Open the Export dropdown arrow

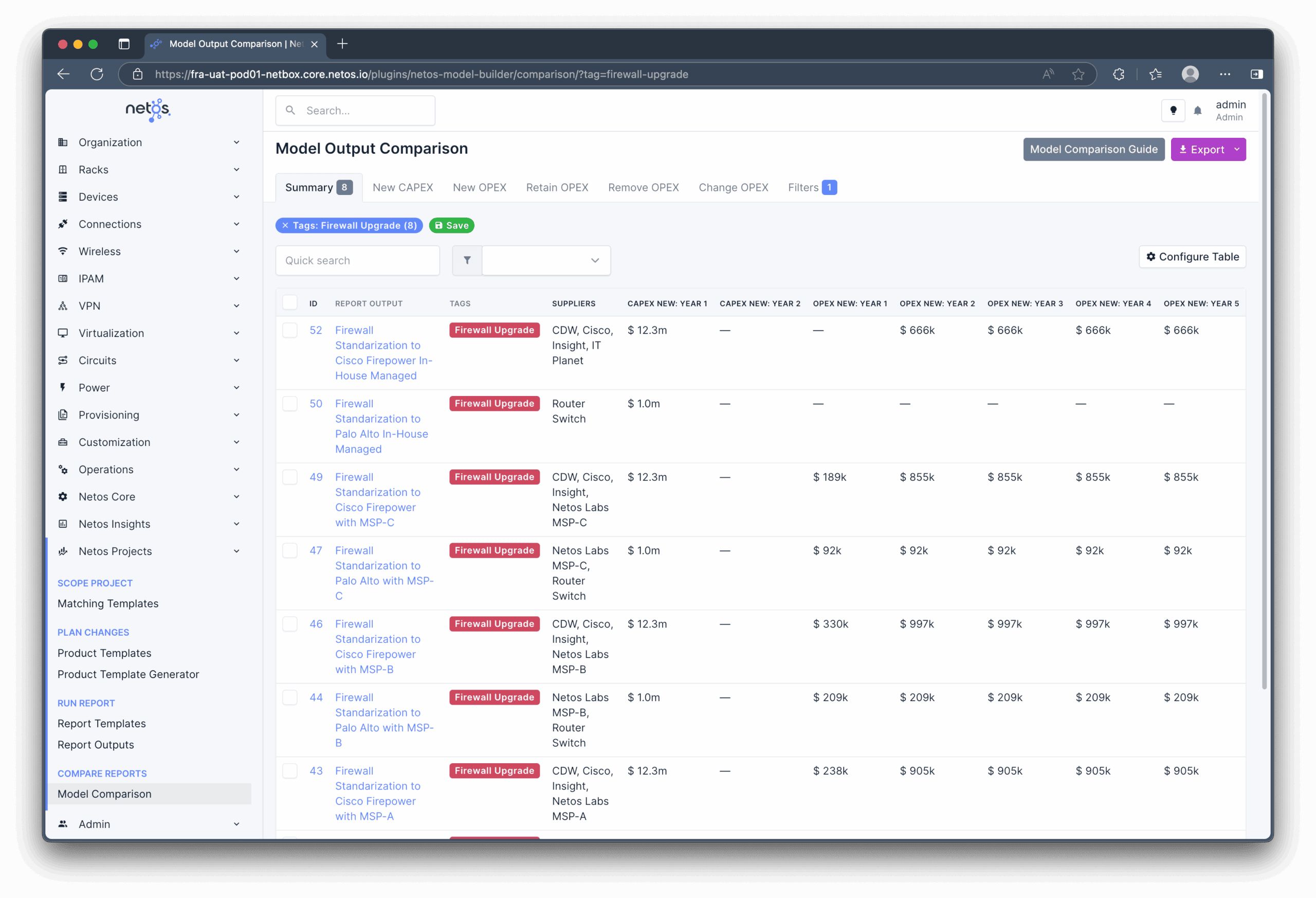(1237, 150)
